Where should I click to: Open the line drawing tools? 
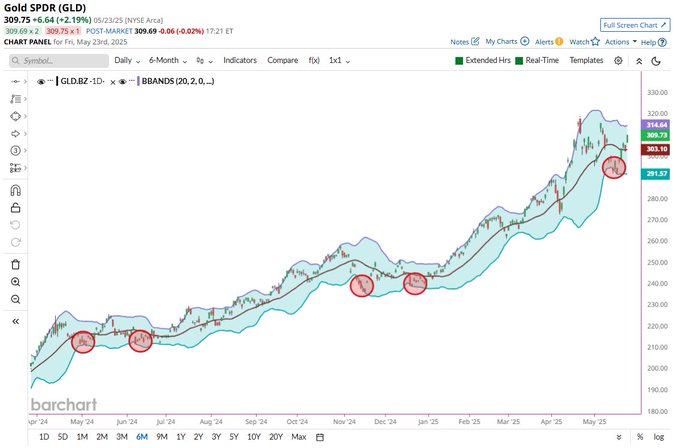(x=16, y=99)
